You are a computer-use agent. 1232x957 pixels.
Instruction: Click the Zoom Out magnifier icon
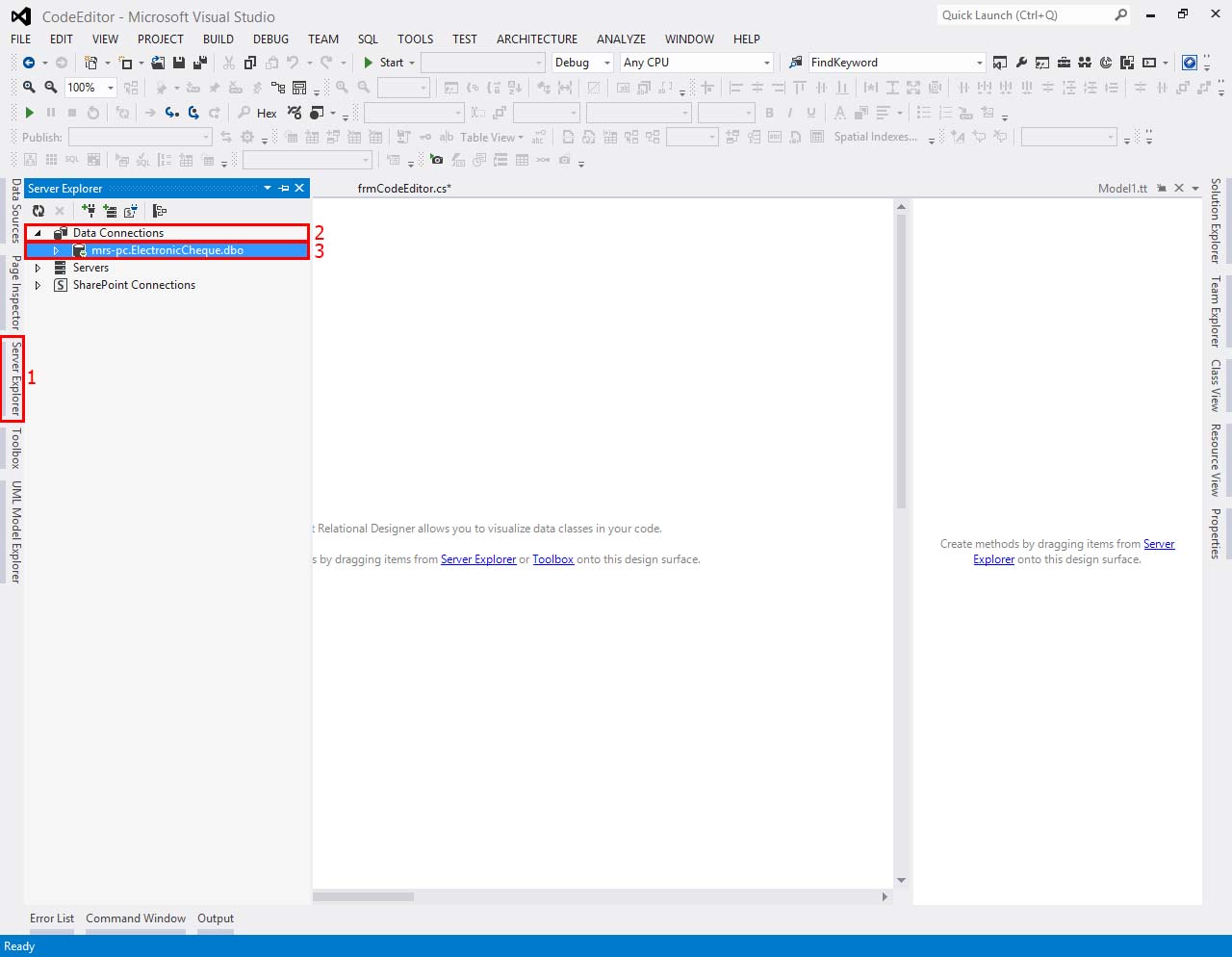coord(51,88)
